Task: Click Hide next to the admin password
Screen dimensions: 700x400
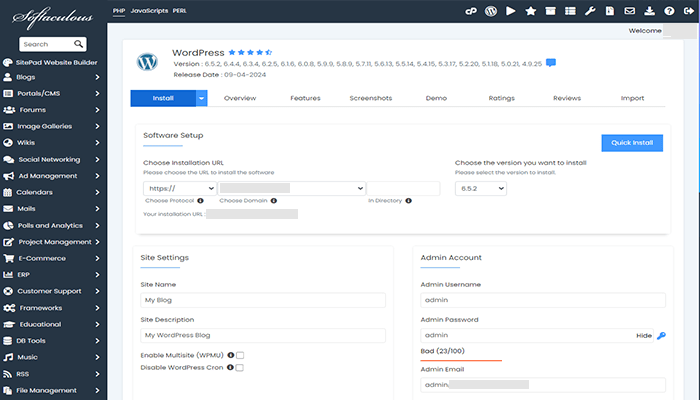Action: (x=643, y=335)
